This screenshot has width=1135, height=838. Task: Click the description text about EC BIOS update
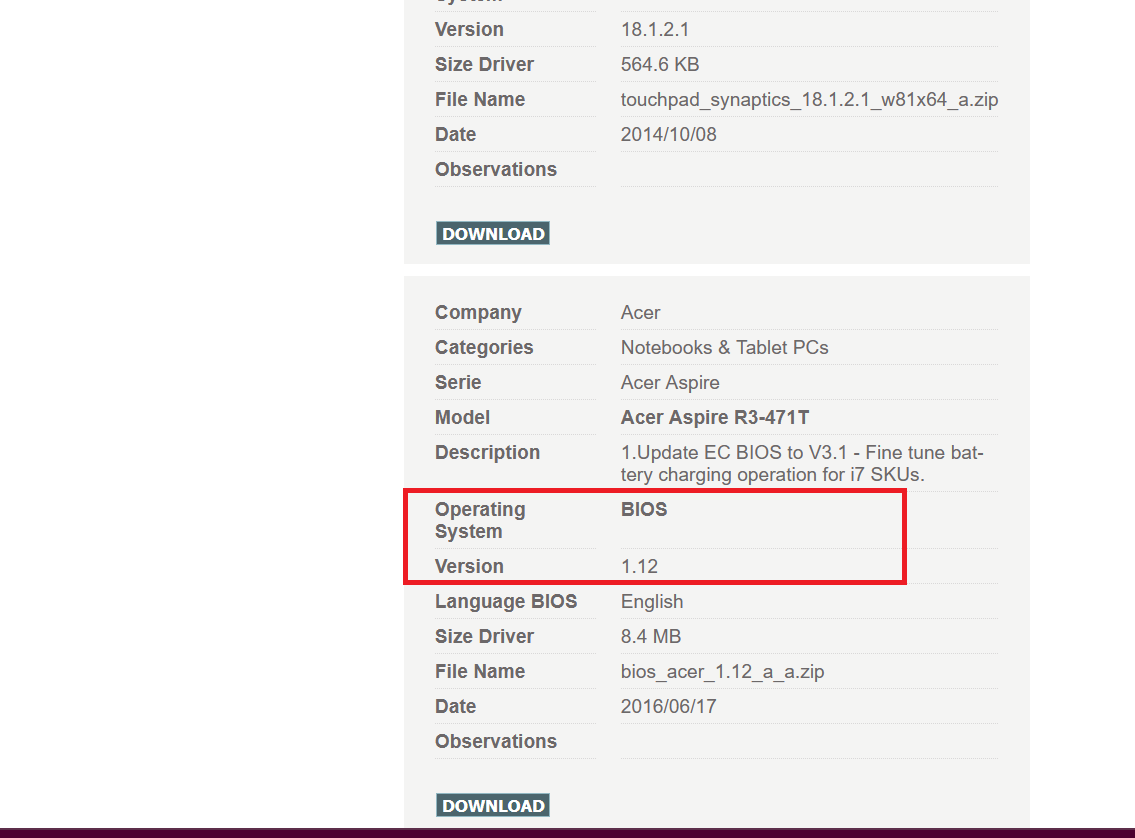tap(802, 463)
